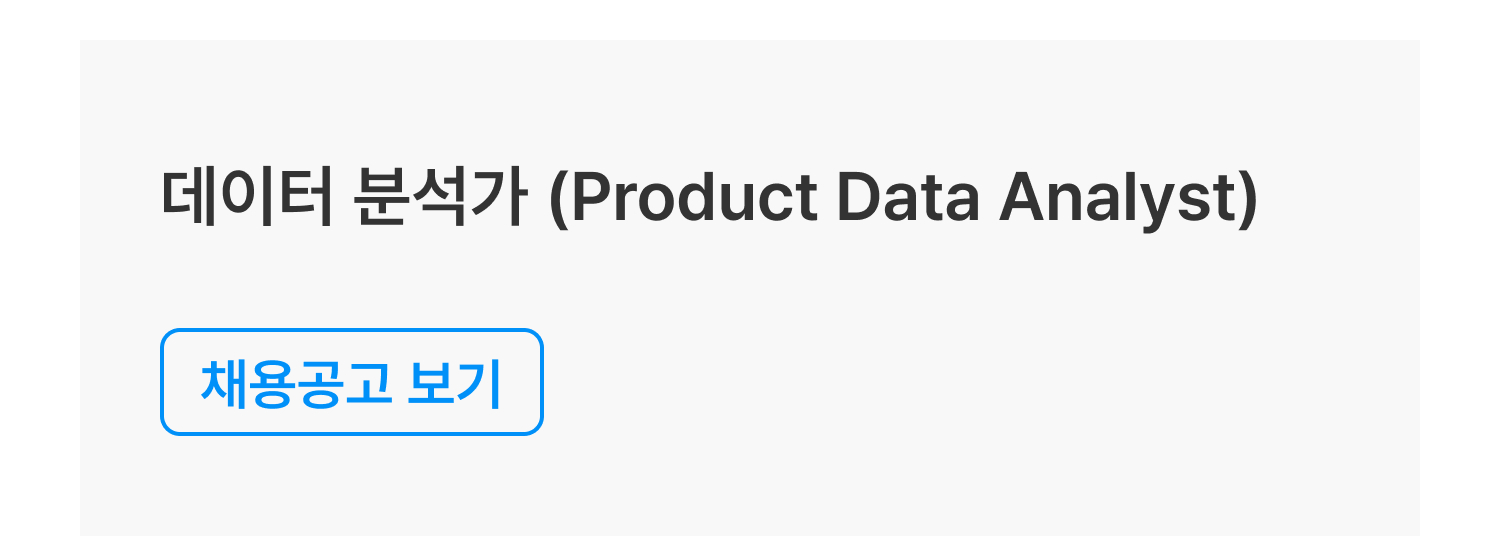Viewport: 1500px width, 536px height.
Task: Select the 데이터 분석가 job card
Action: pos(750,288)
